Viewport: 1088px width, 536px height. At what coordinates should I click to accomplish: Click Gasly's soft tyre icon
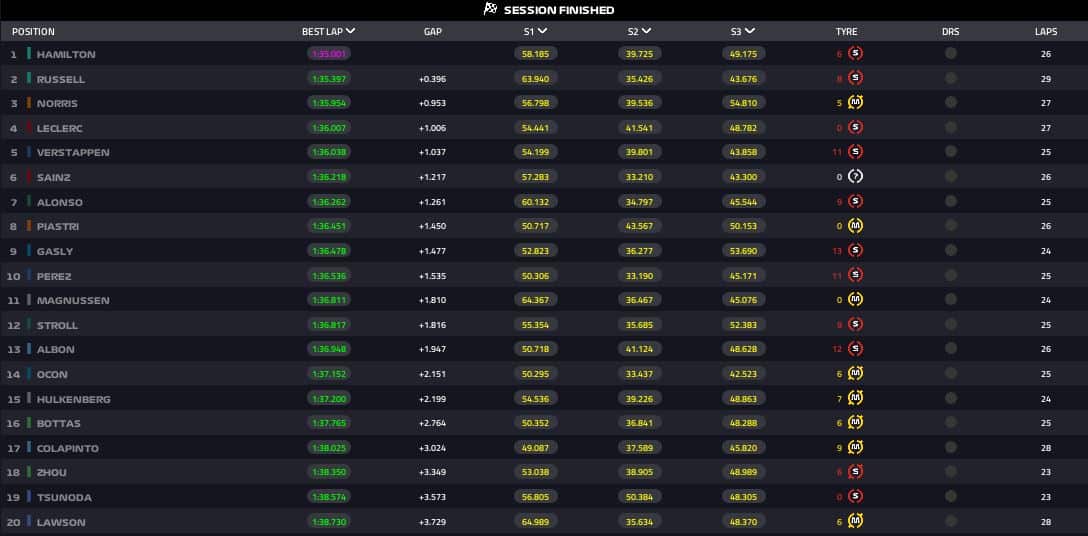tap(856, 251)
